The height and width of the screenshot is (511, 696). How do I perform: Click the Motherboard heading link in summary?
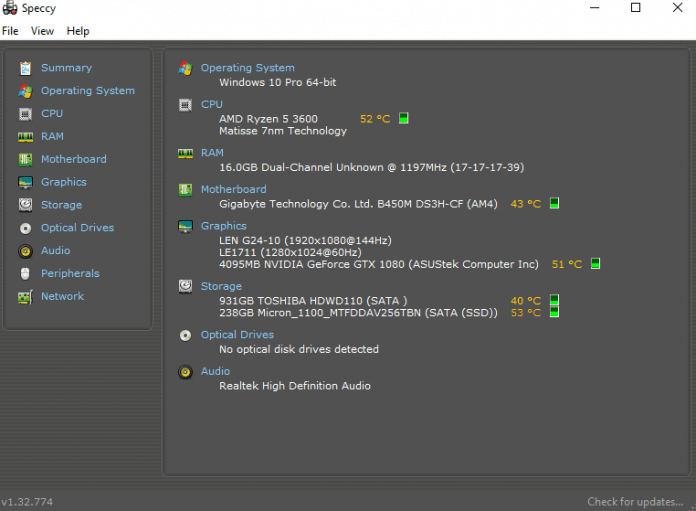(233, 190)
